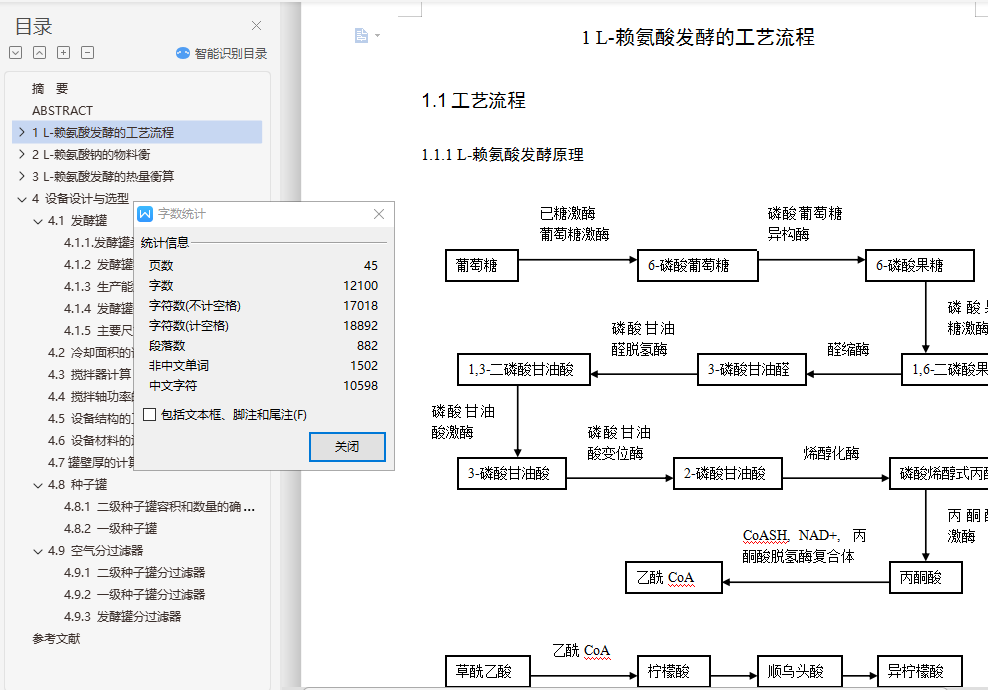
Task: Collapse section 4.1 发酵罐
Action: pos(38,221)
